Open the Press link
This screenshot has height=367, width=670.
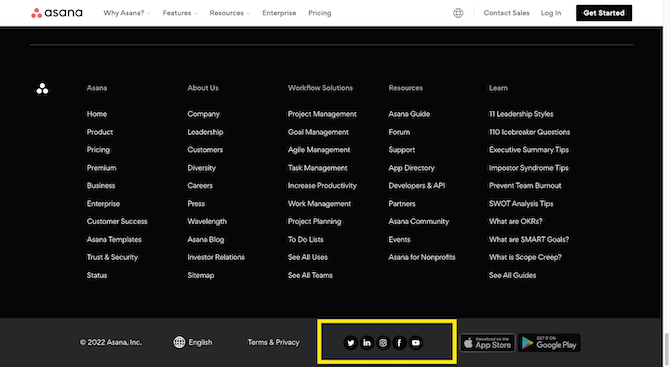click(196, 204)
